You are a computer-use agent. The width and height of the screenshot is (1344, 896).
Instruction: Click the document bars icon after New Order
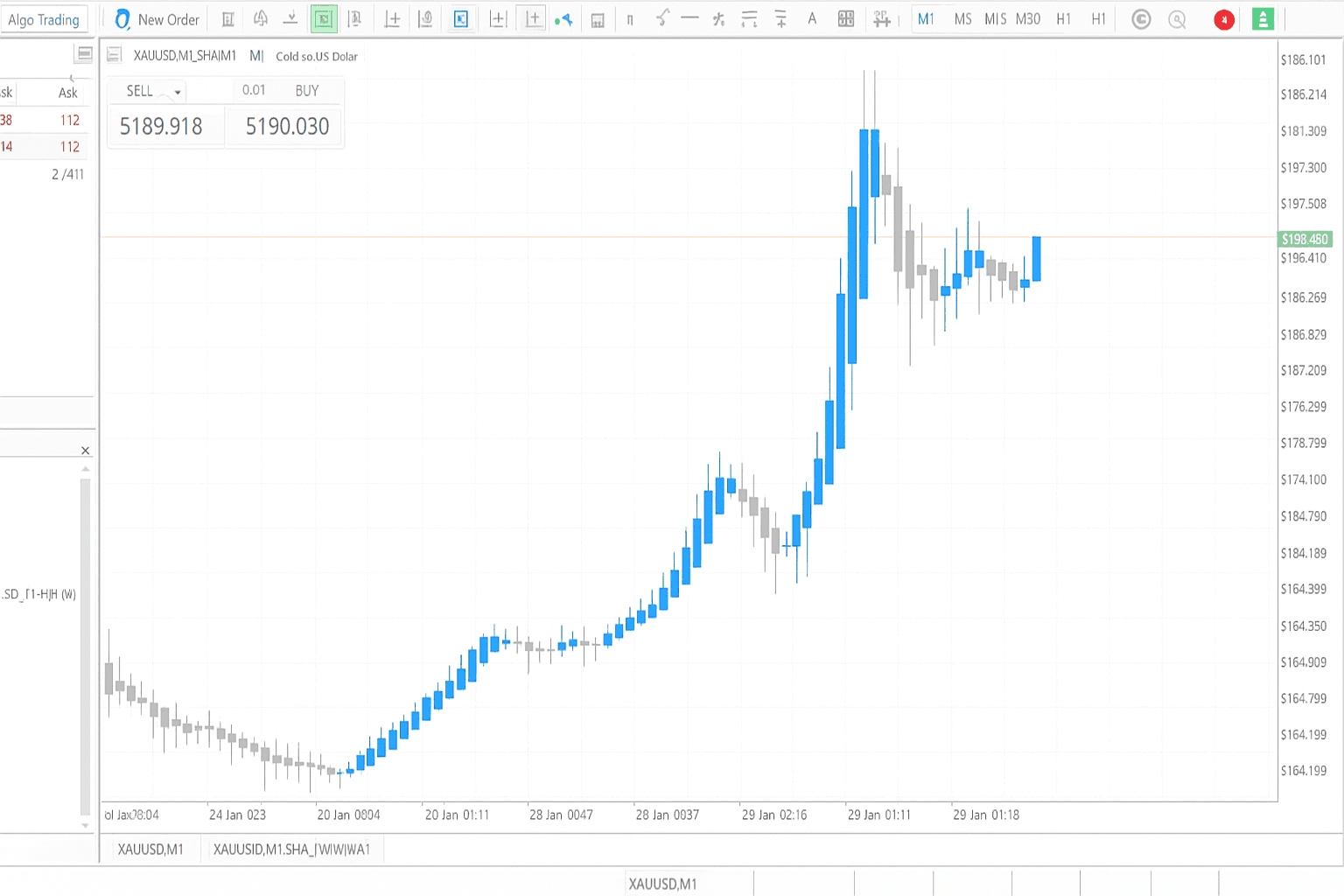[227, 19]
